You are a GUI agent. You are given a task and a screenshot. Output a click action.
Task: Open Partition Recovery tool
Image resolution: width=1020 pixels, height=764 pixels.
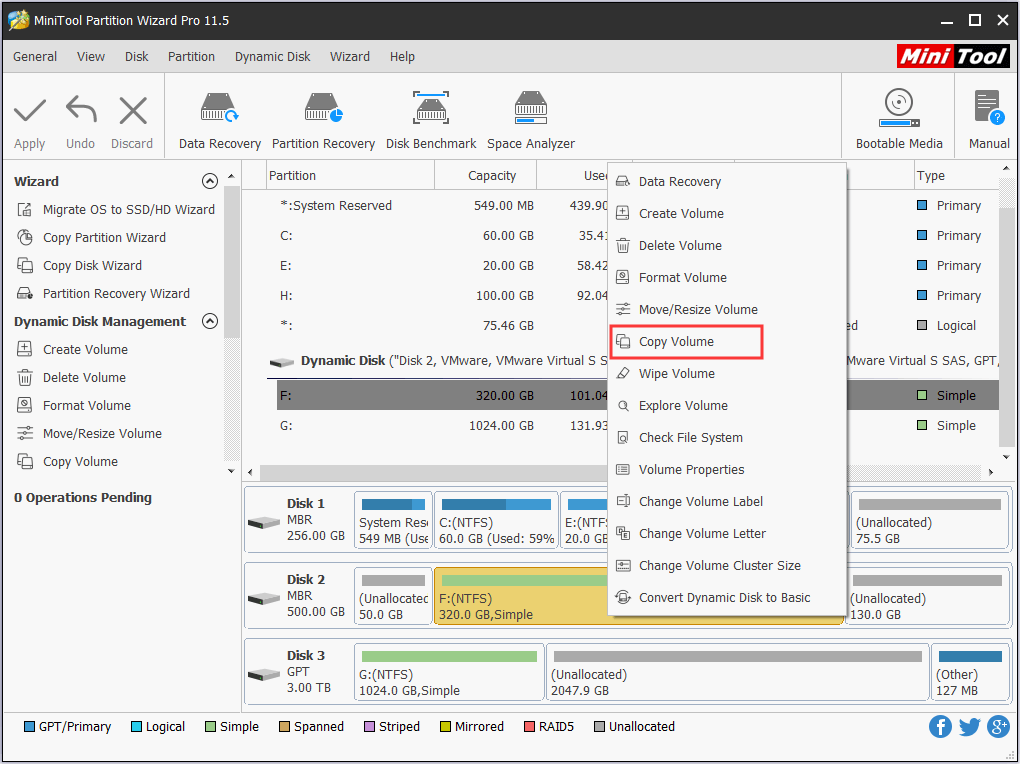[x=323, y=121]
